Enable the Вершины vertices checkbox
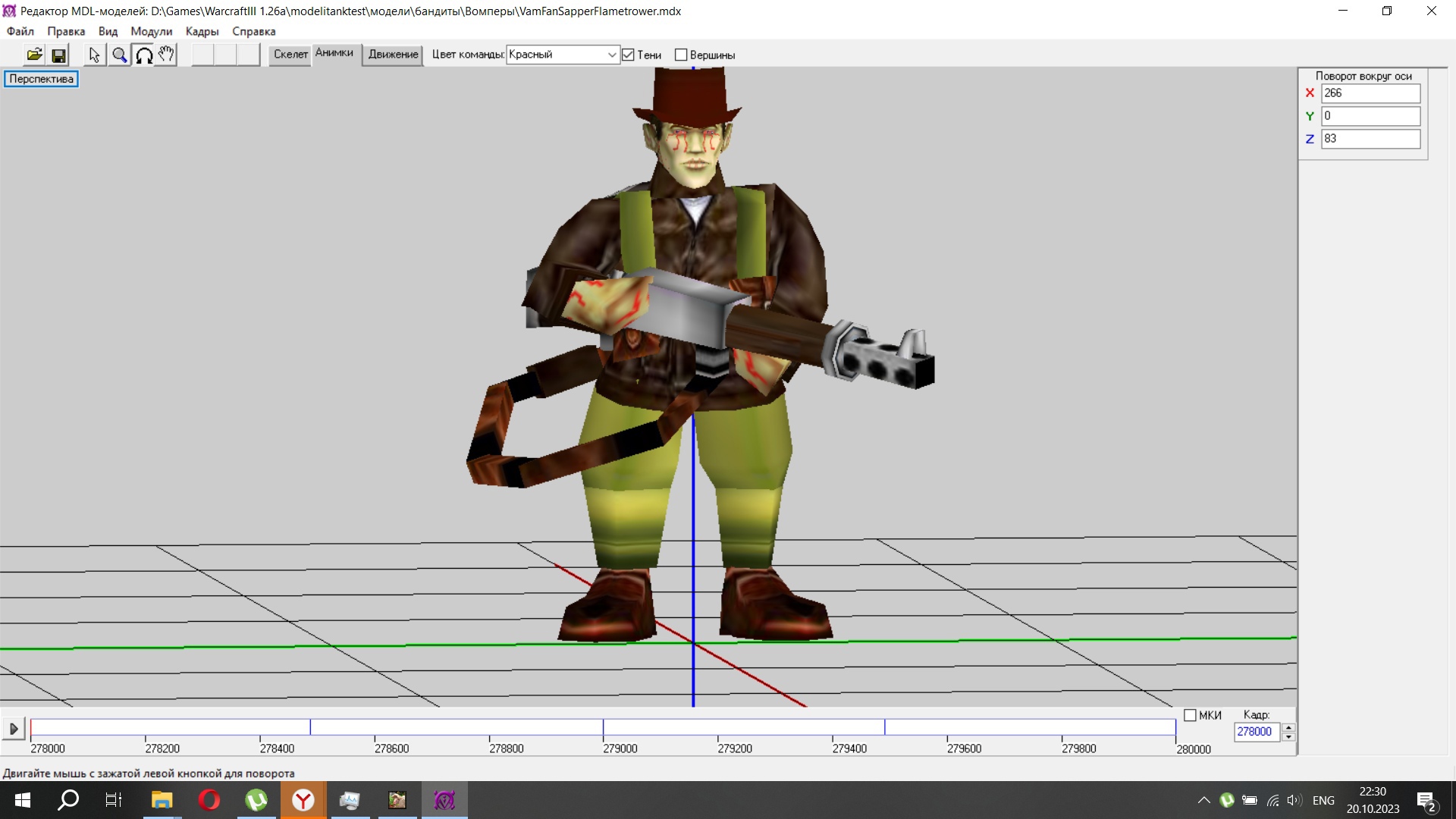1456x819 pixels. click(x=681, y=55)
